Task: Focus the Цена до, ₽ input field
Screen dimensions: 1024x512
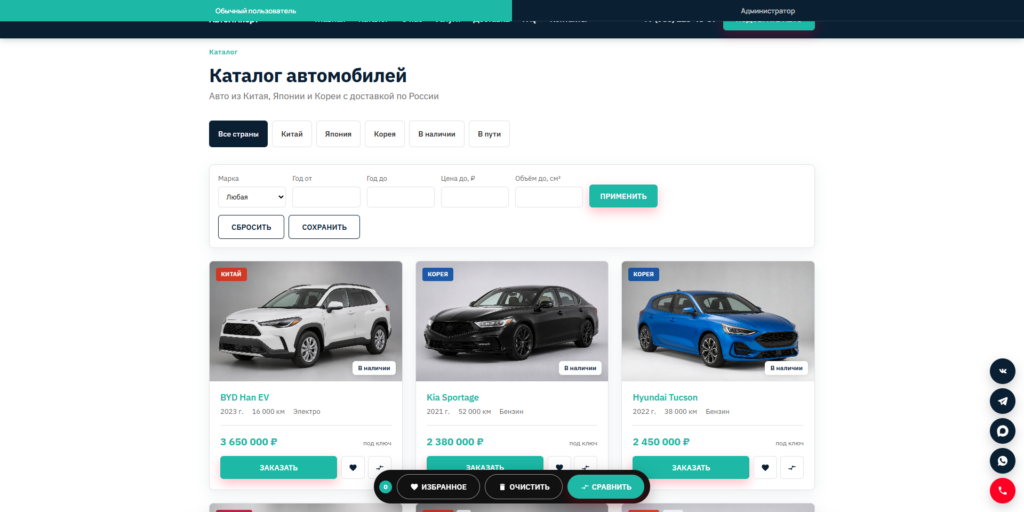Action: [475, 197]
